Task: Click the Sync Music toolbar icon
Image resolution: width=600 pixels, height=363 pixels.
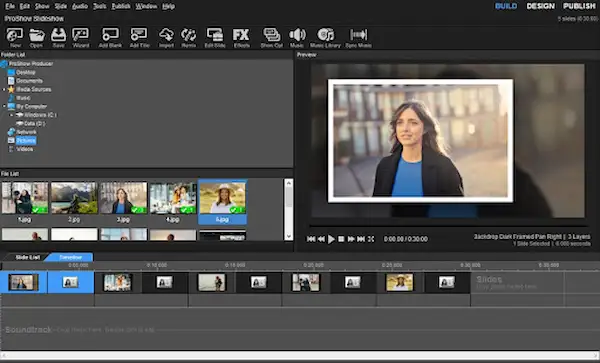Action: coord(359,38)
